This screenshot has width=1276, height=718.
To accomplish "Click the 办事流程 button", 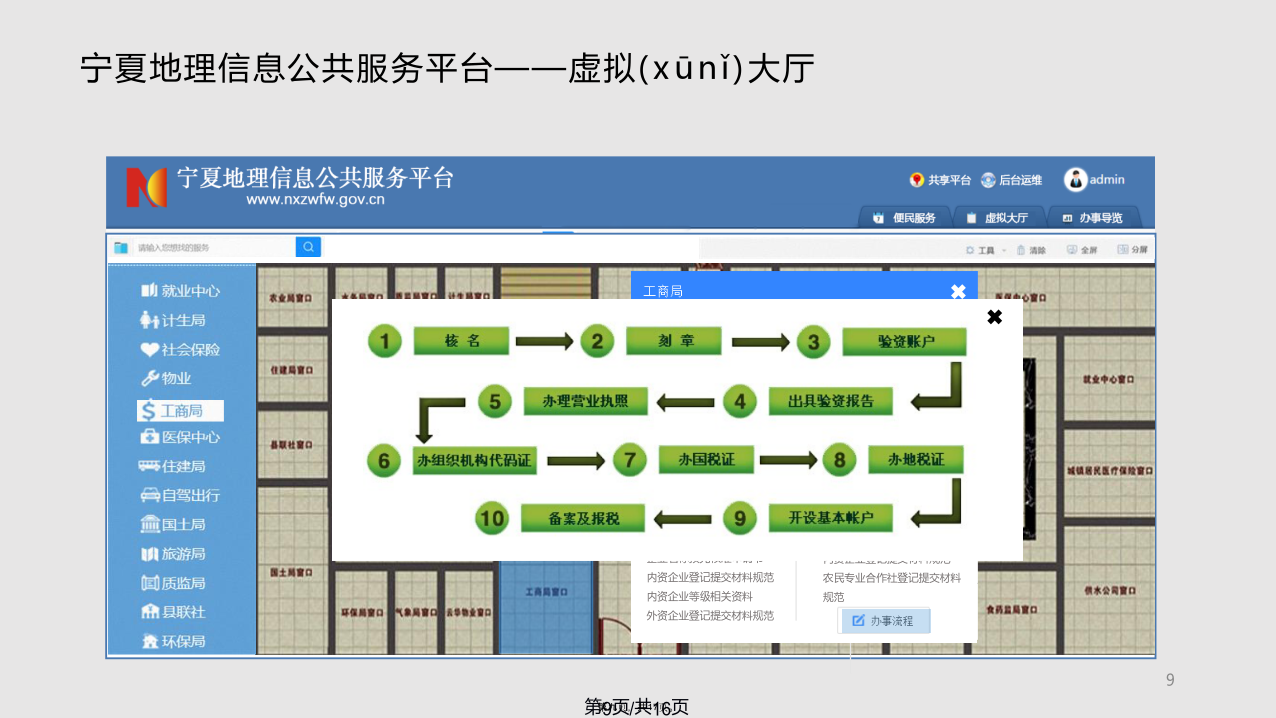I will (x=883, y=621).
